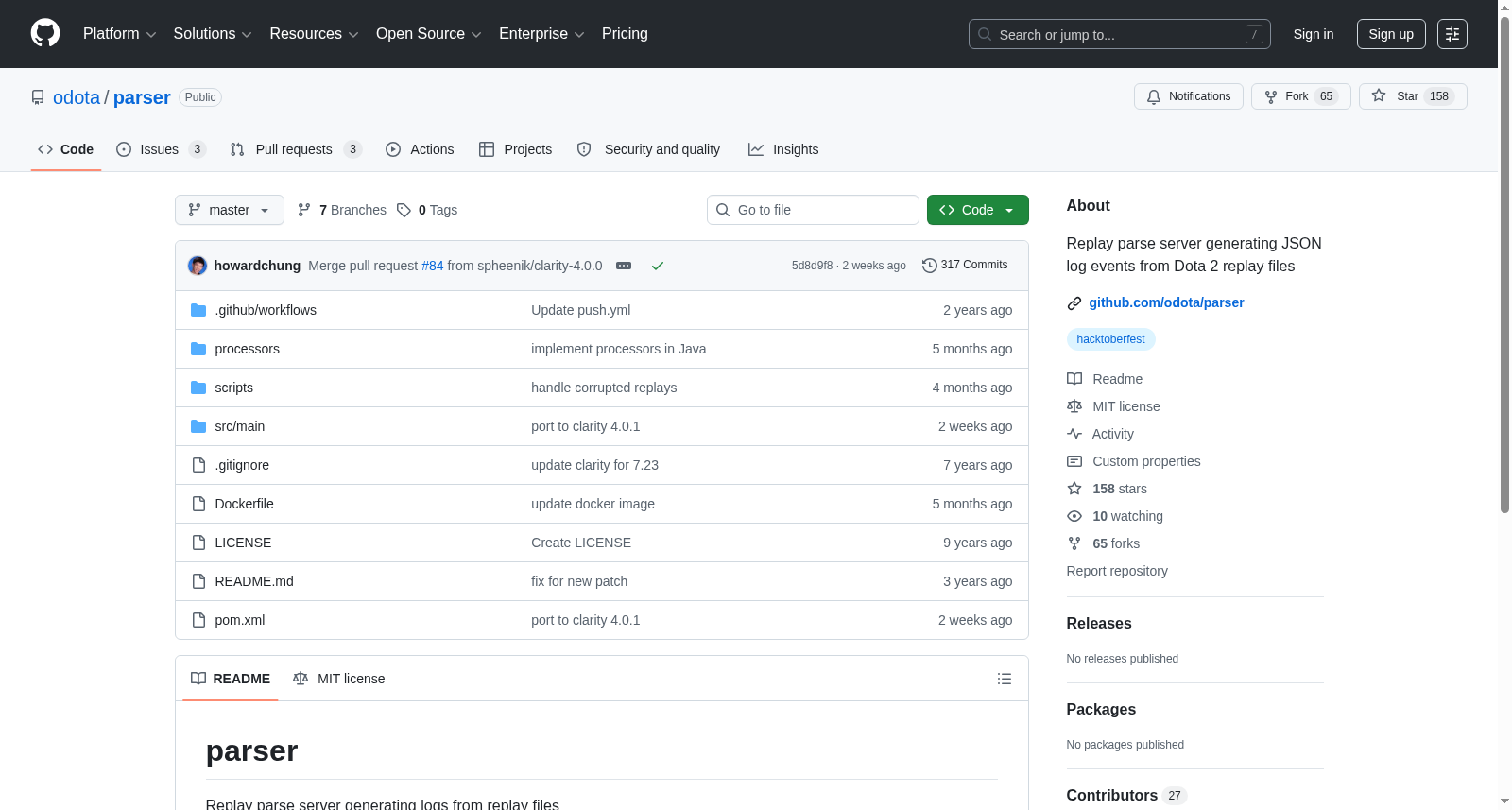Expand the Solutions menu
The height and width of the screenshot is (810, 1512).
coord(213,34)
